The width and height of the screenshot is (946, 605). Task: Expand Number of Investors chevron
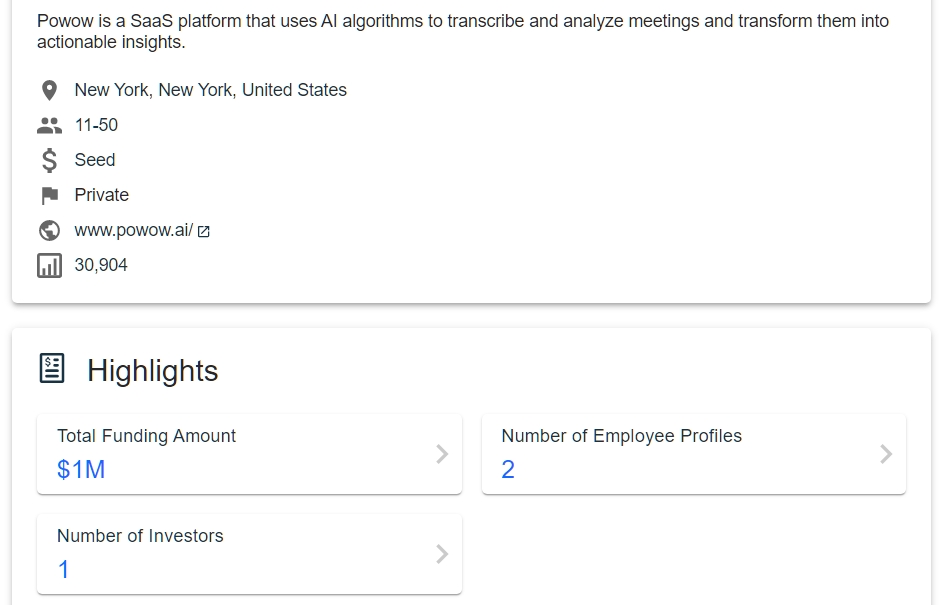coord(442,554)
